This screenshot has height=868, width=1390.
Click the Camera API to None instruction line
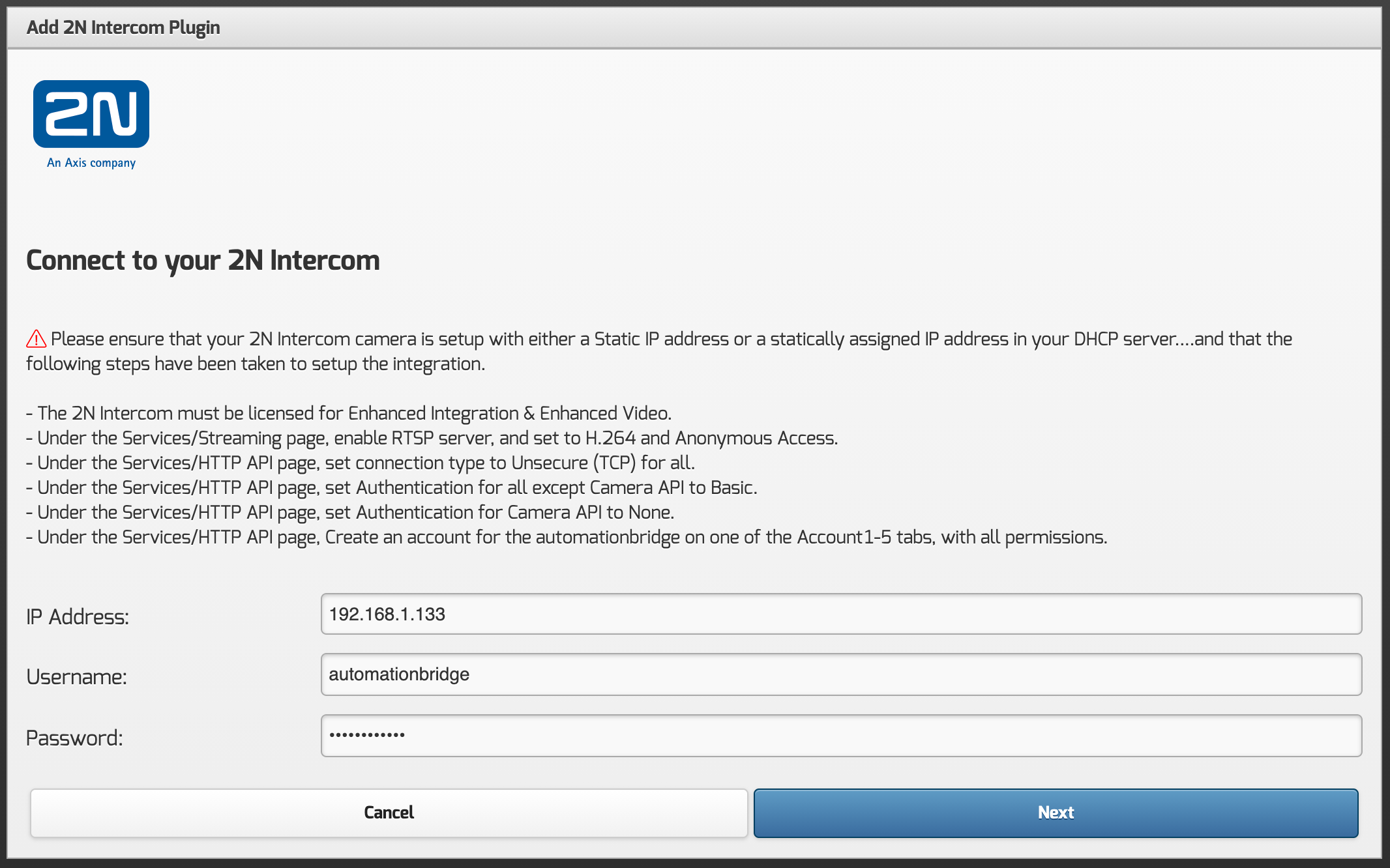350,513
